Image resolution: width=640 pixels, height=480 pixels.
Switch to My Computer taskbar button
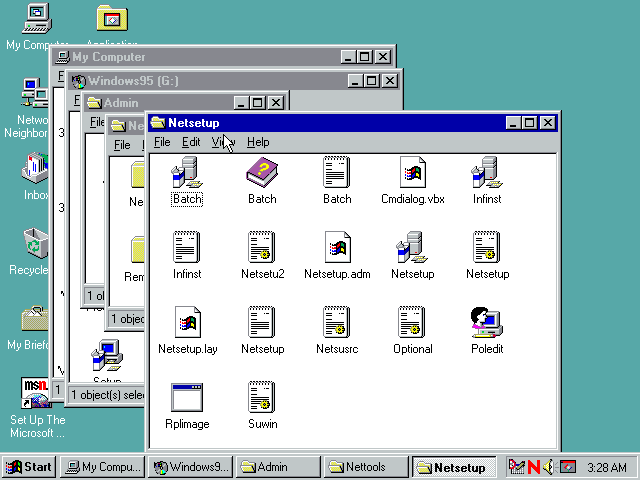pyautogui.click(x=103, y=467)
